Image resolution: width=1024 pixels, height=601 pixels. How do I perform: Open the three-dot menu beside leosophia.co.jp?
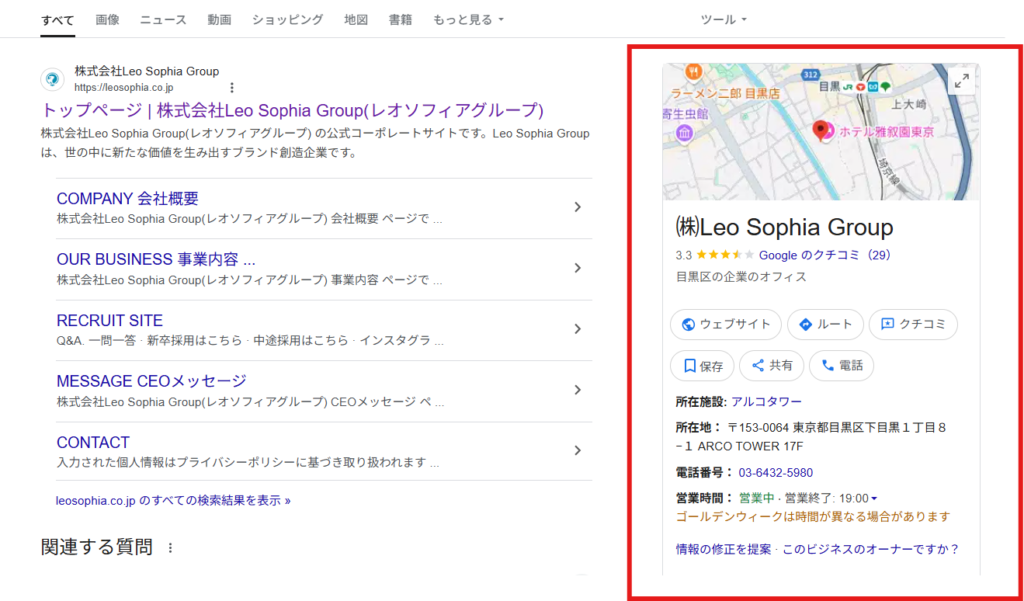click(x=231, y=88)
